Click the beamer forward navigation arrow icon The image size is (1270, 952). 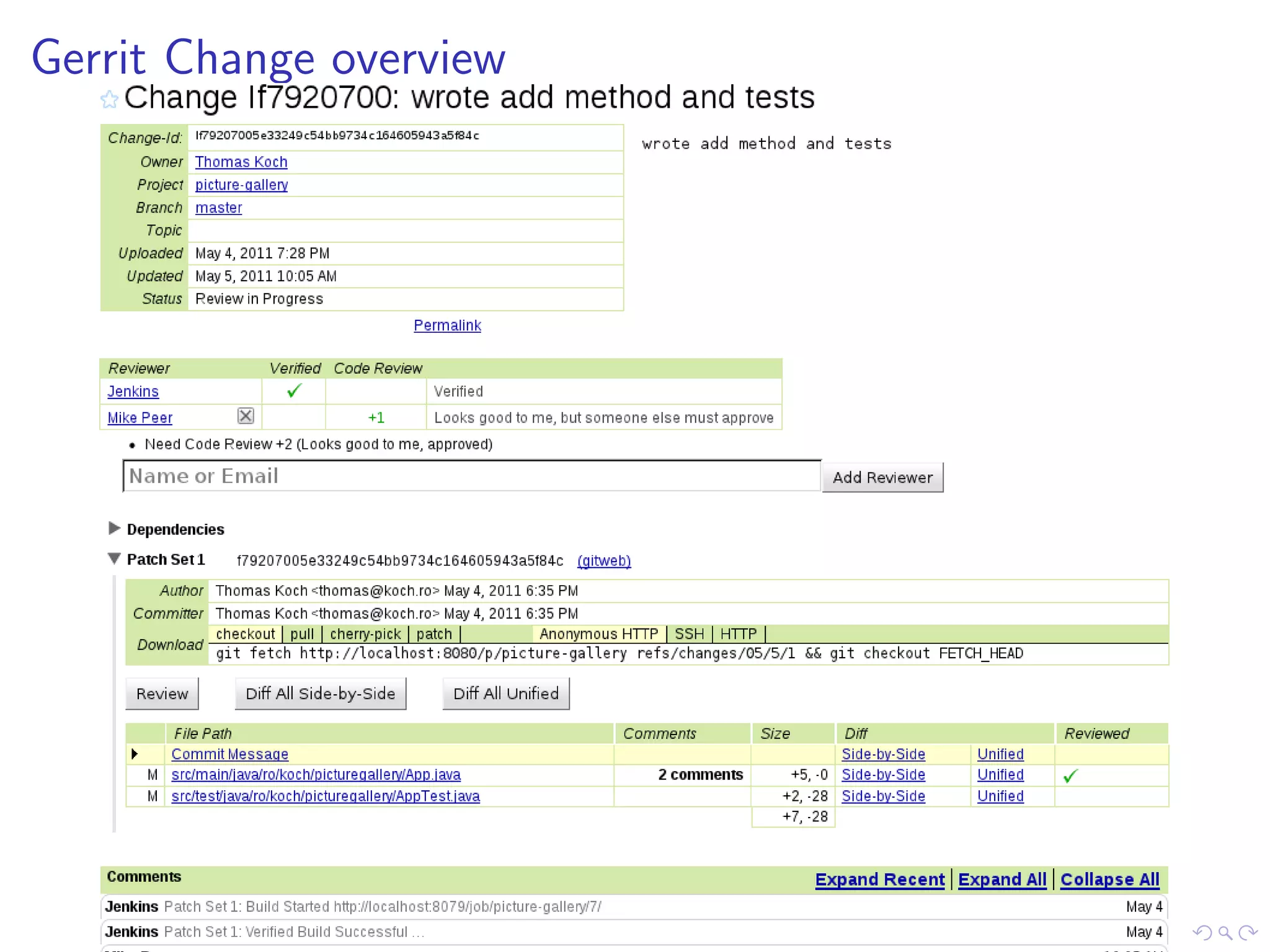pos(1248,932)
